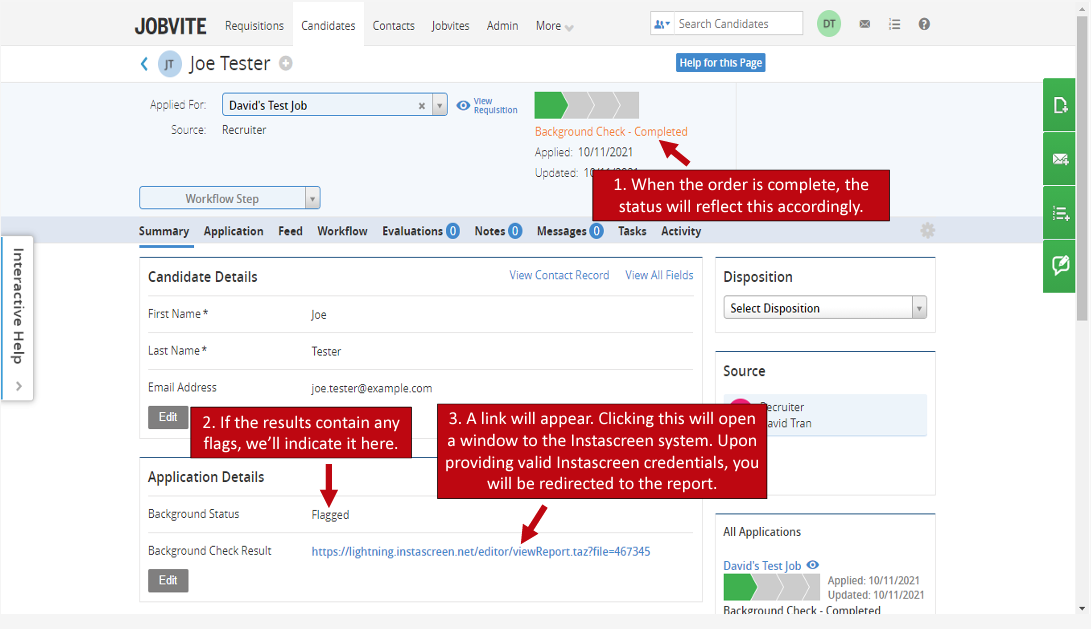Image resolution: width=1091 pixels, height=629 pixels.
Task: Click the settings gear icon on tab bar
Action: (x=927, y=231)
